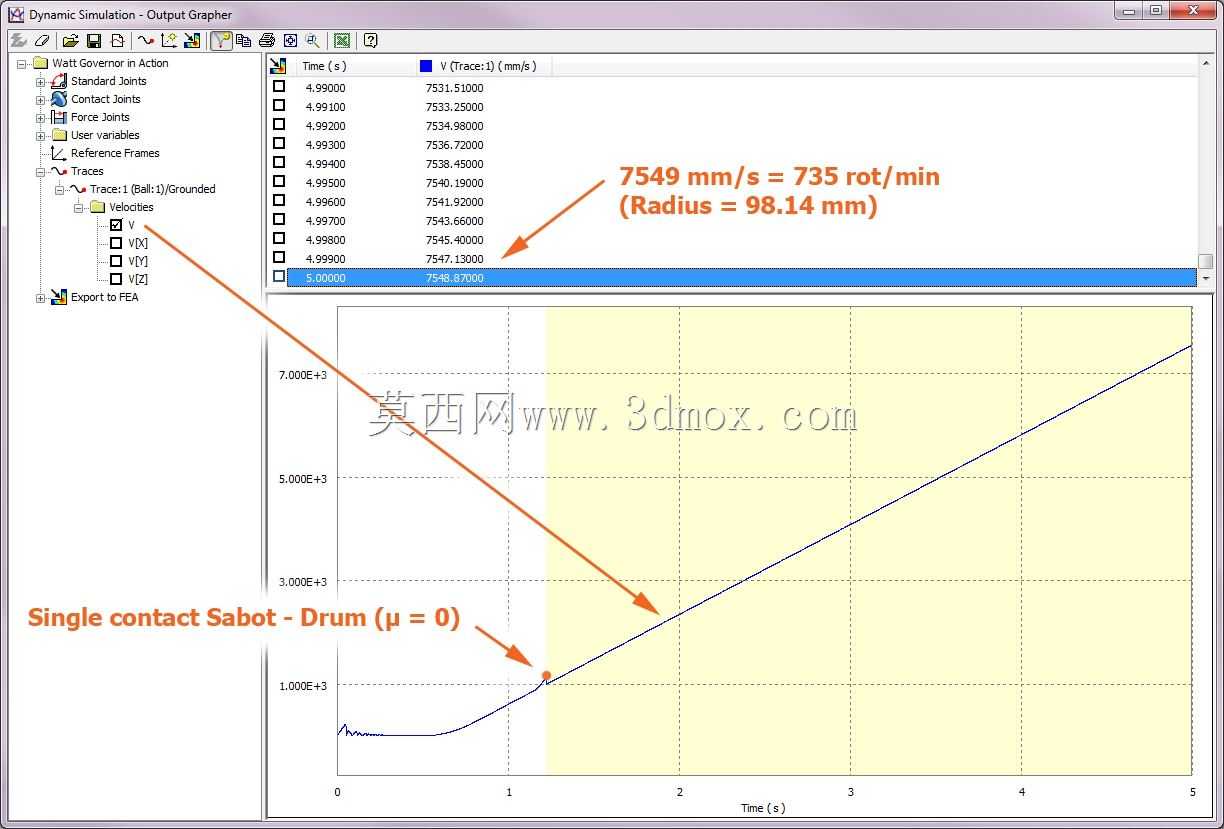Collapse the Trace:1 (Ball:1)/Grounded node
The width and height of the screenshot is (1224, 829).
pos(59,189)
